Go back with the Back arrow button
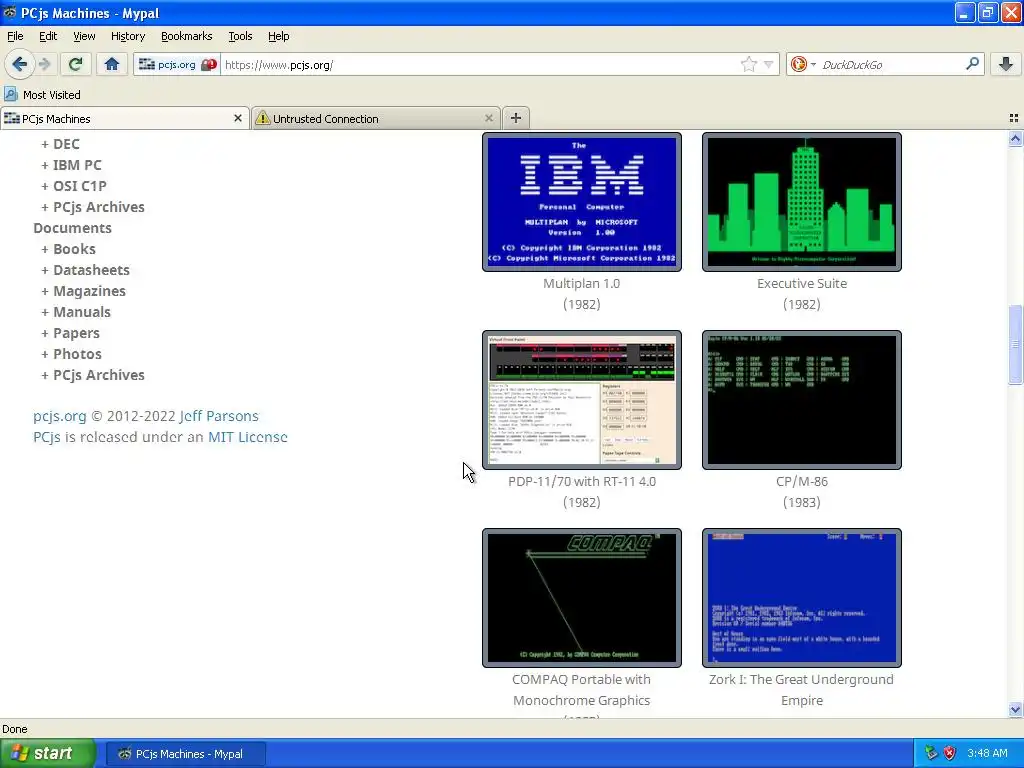Image resolution: width=1024 pixels, height=768 pixels. pyautogui.click(x=20, y=64)
